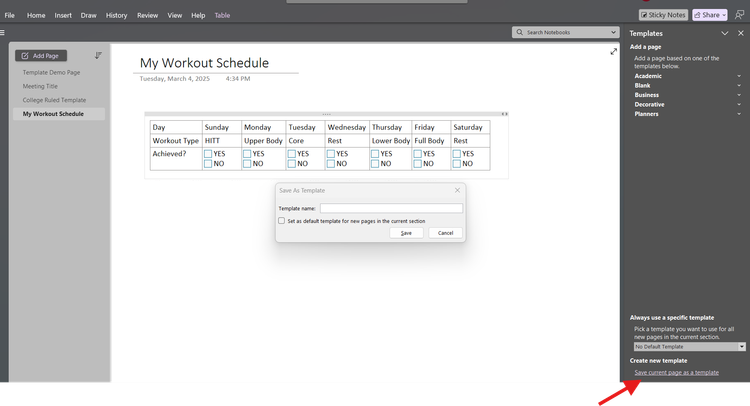
Task: Open the View tab
Action: pos(175,15)
